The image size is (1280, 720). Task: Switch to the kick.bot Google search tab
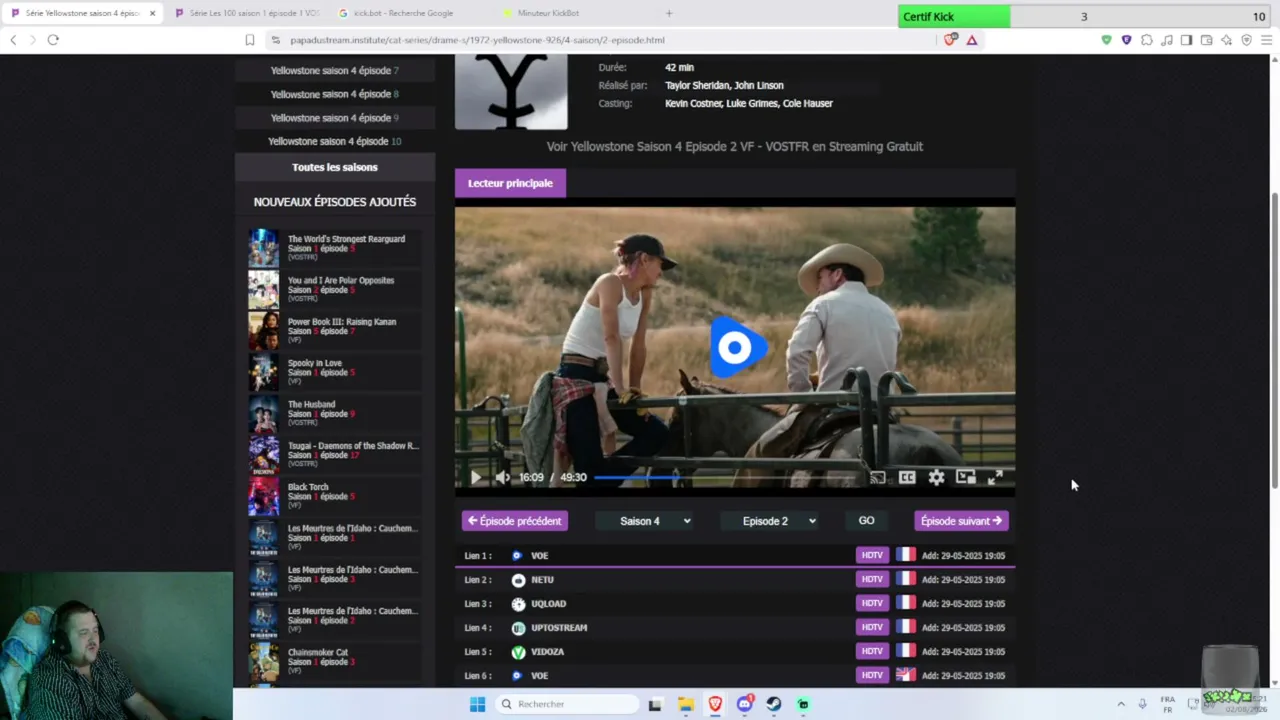404,13
